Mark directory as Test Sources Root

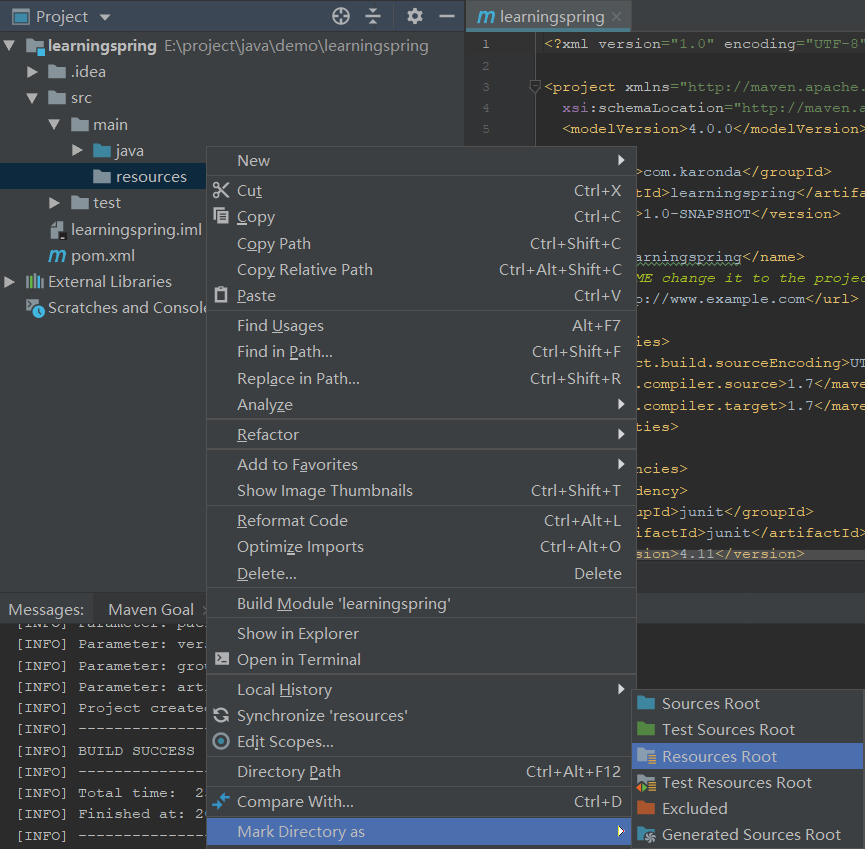click(x=728, y=730)
